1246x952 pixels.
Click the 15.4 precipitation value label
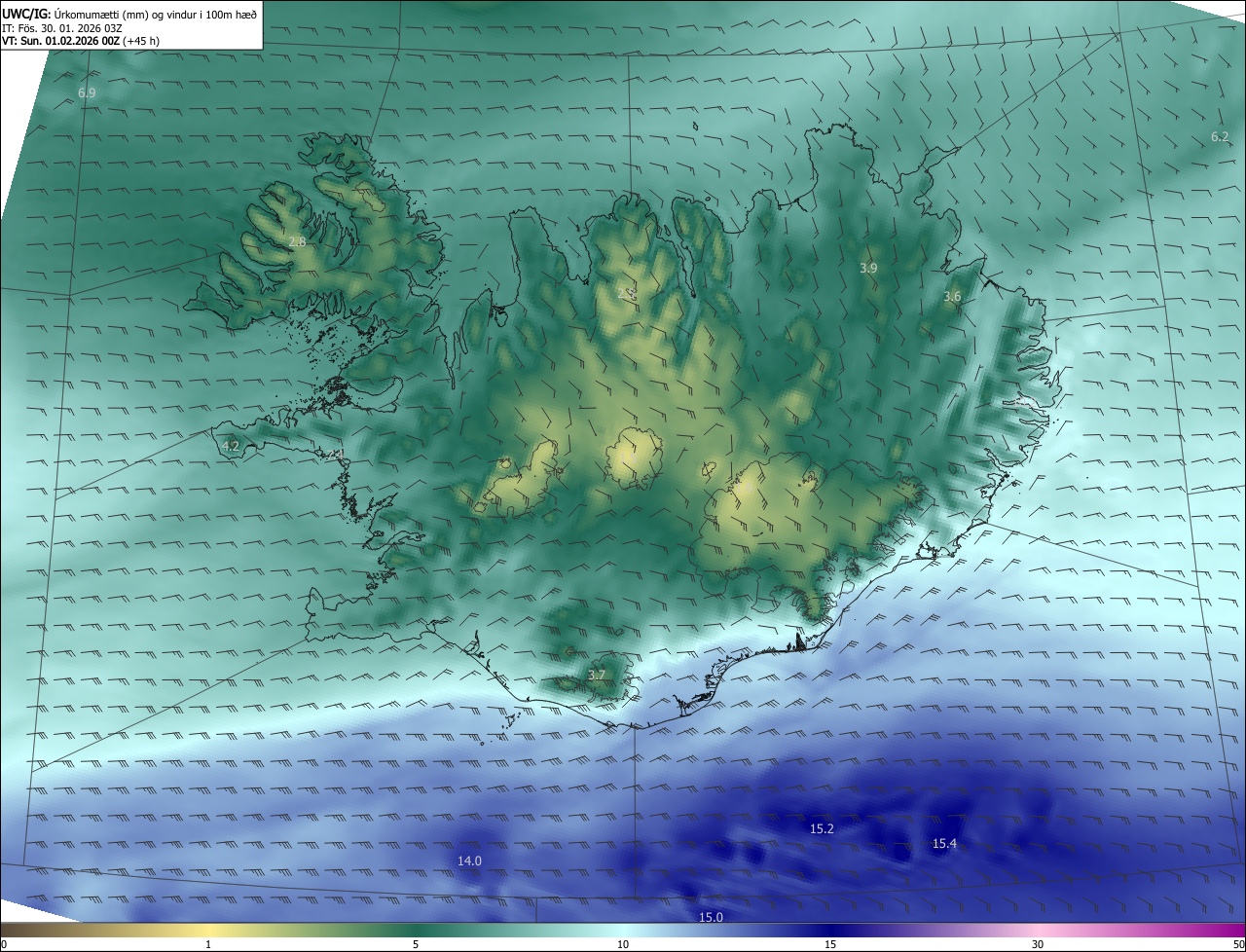(944, 844)
